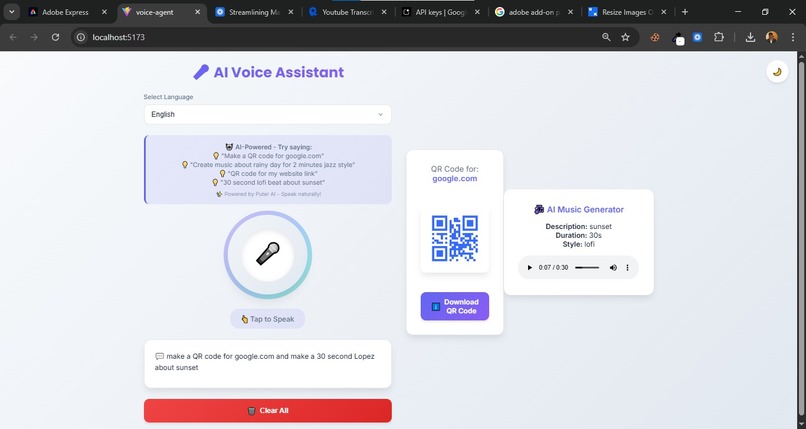Seek using the audio progress slider
This screenshot has width=806, height=429.
587,268
